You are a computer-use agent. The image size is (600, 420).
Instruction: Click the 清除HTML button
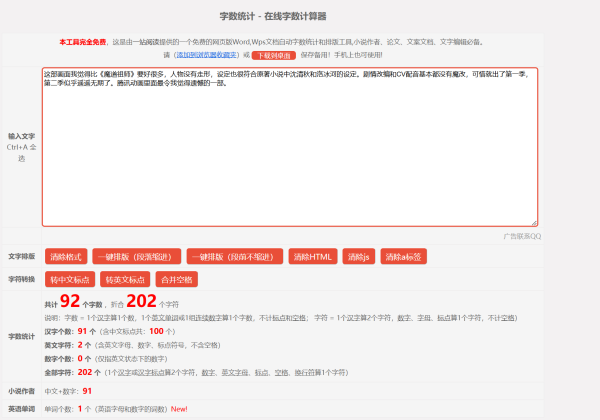(313, 256)
